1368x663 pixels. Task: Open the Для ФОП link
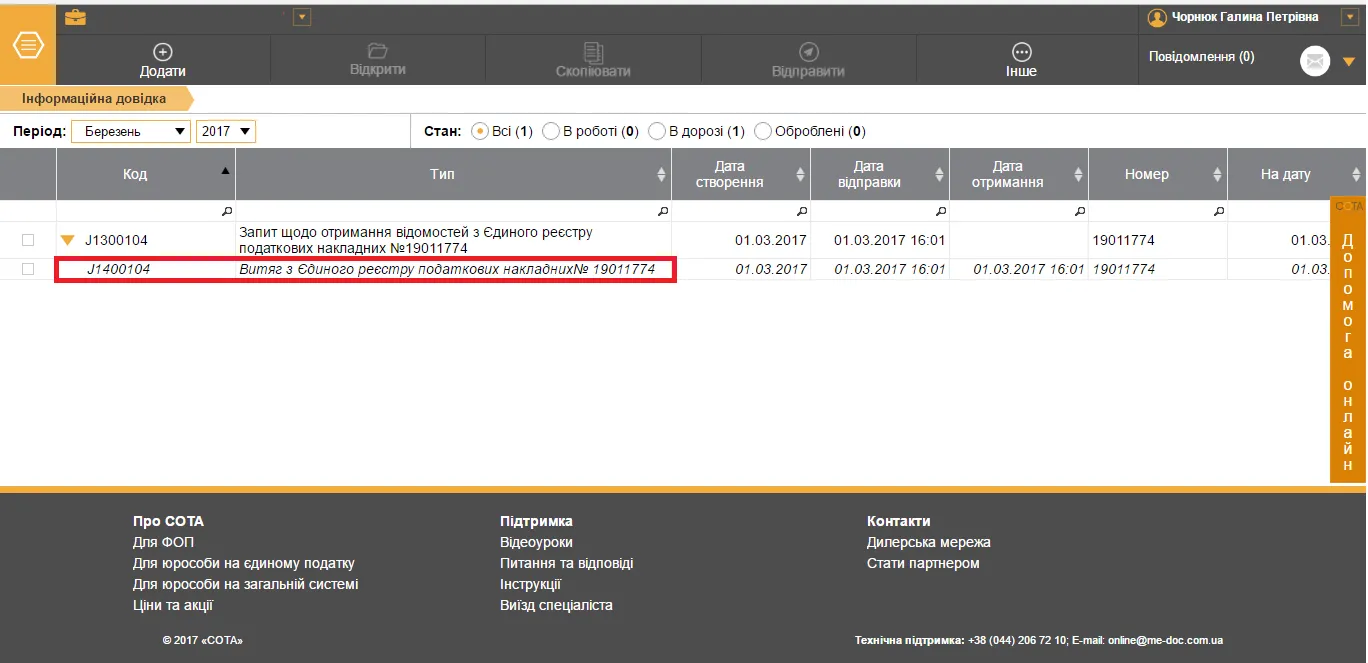pos(163,542)
